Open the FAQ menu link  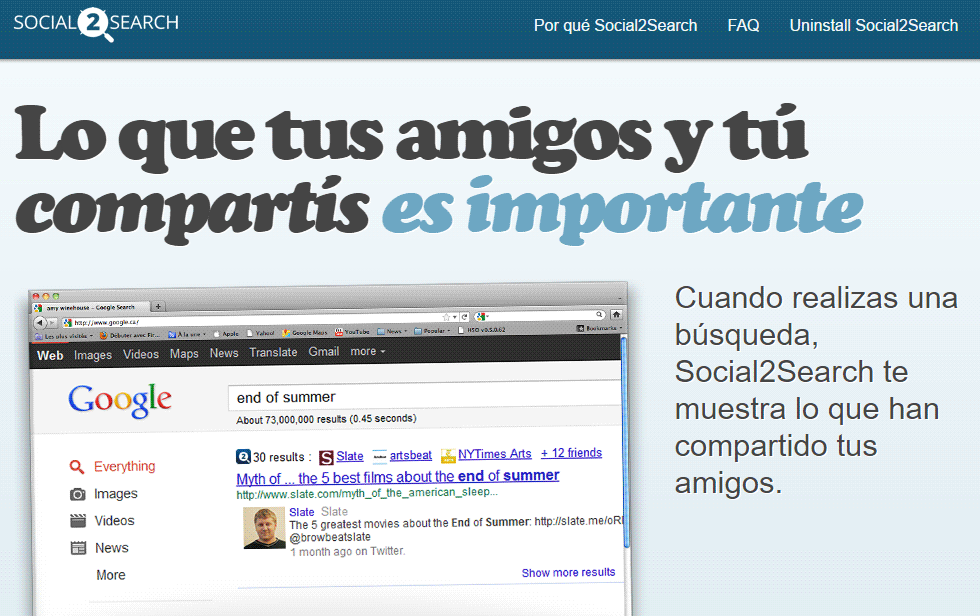tap(743, 26)
